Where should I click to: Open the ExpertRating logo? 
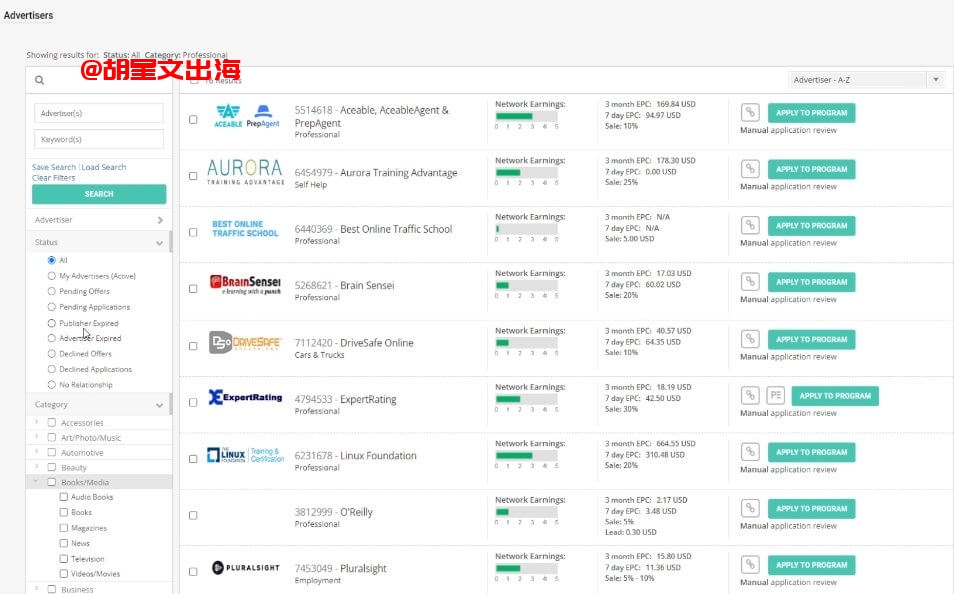tap(245, 397)
